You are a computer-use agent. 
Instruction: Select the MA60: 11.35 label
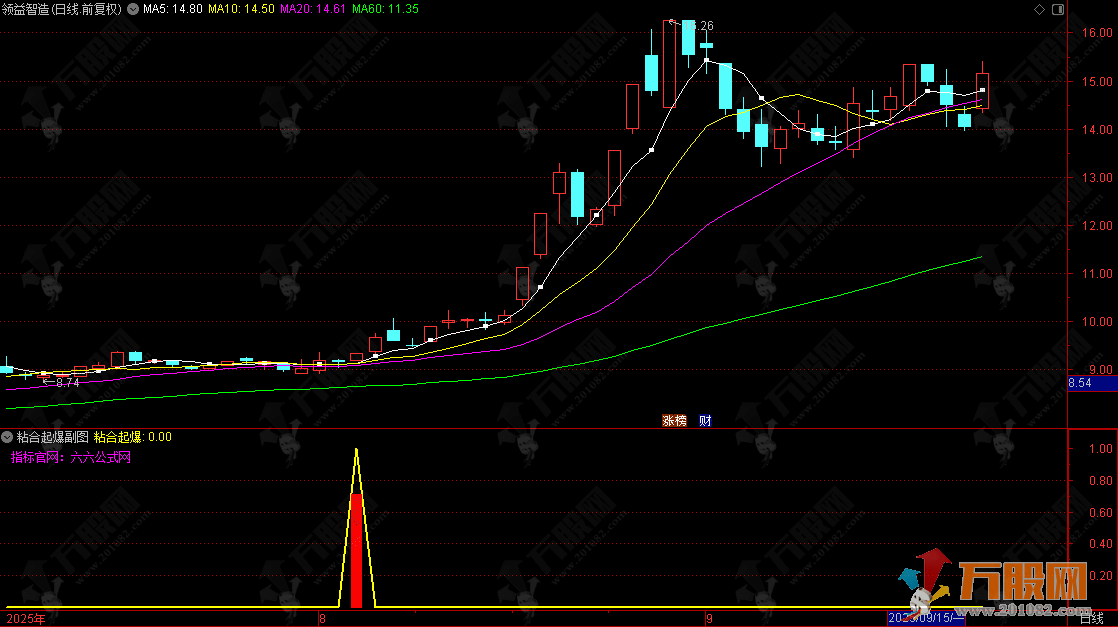click(385, 9)
